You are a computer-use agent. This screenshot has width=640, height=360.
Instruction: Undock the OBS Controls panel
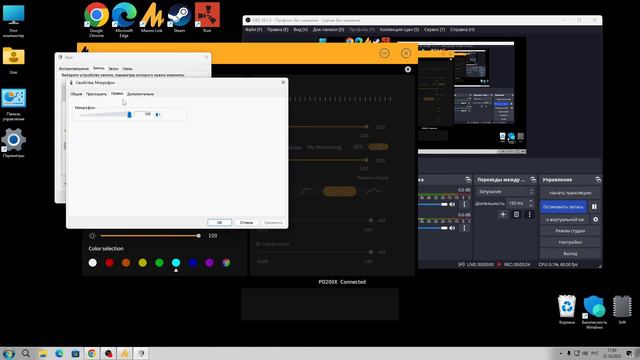tap(598, 180)
